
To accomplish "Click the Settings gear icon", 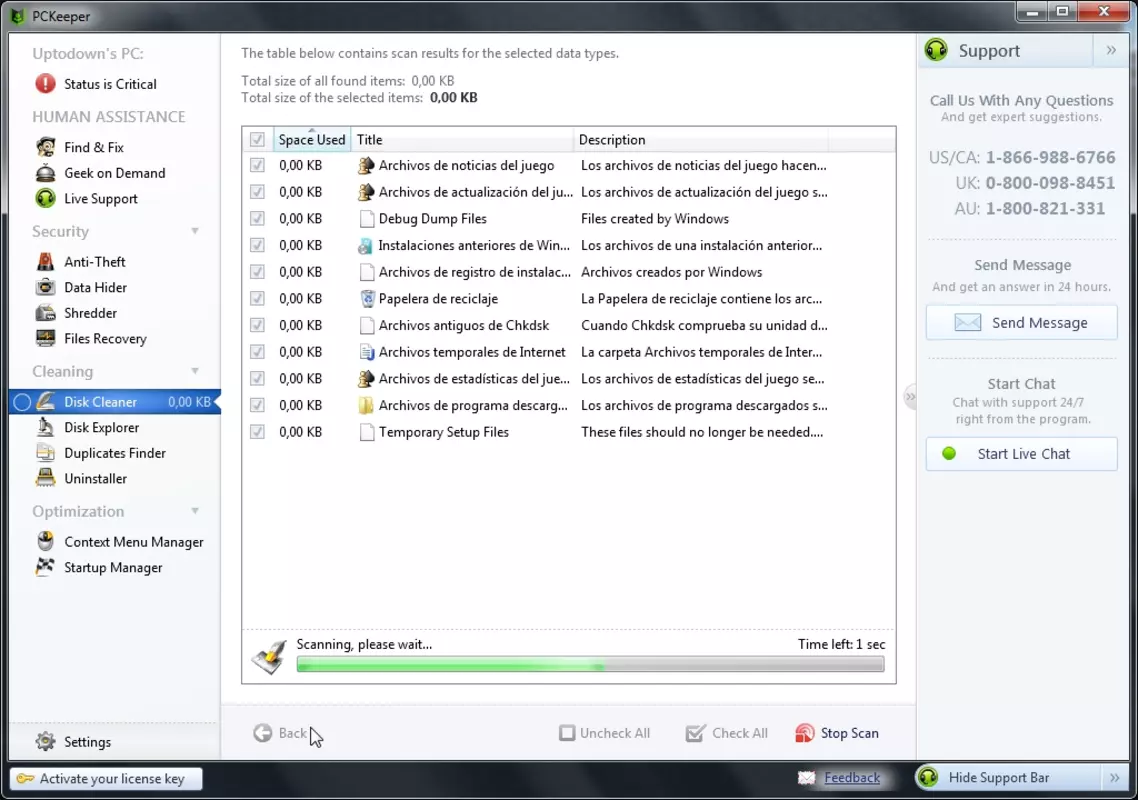I will click(x=46, y=741).
